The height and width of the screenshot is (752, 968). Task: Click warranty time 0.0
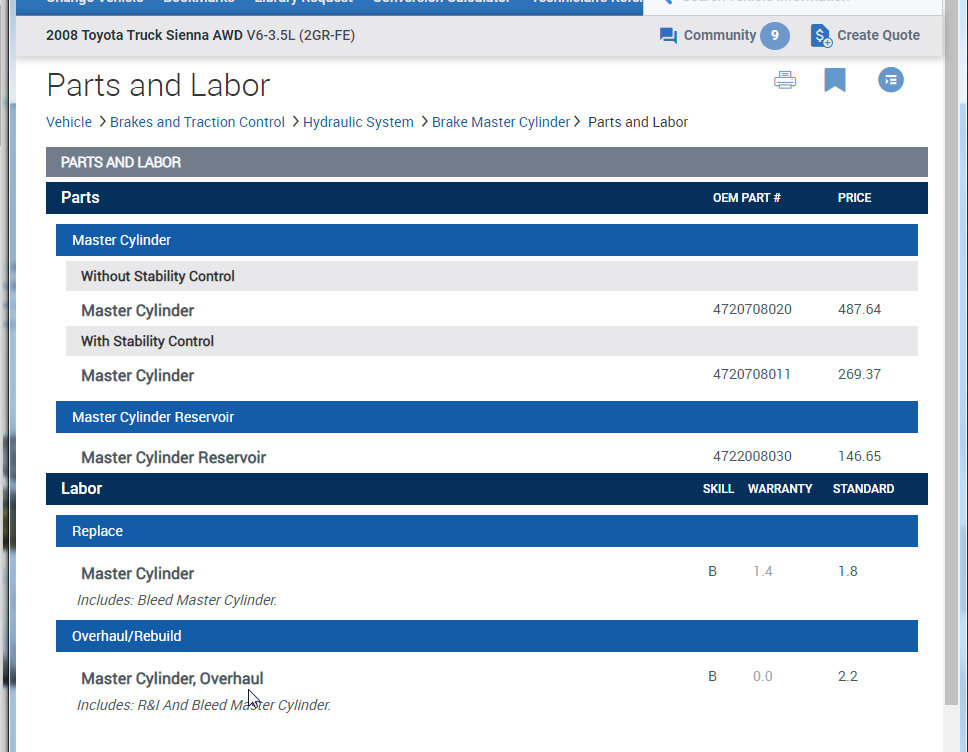tap(762, 676)
